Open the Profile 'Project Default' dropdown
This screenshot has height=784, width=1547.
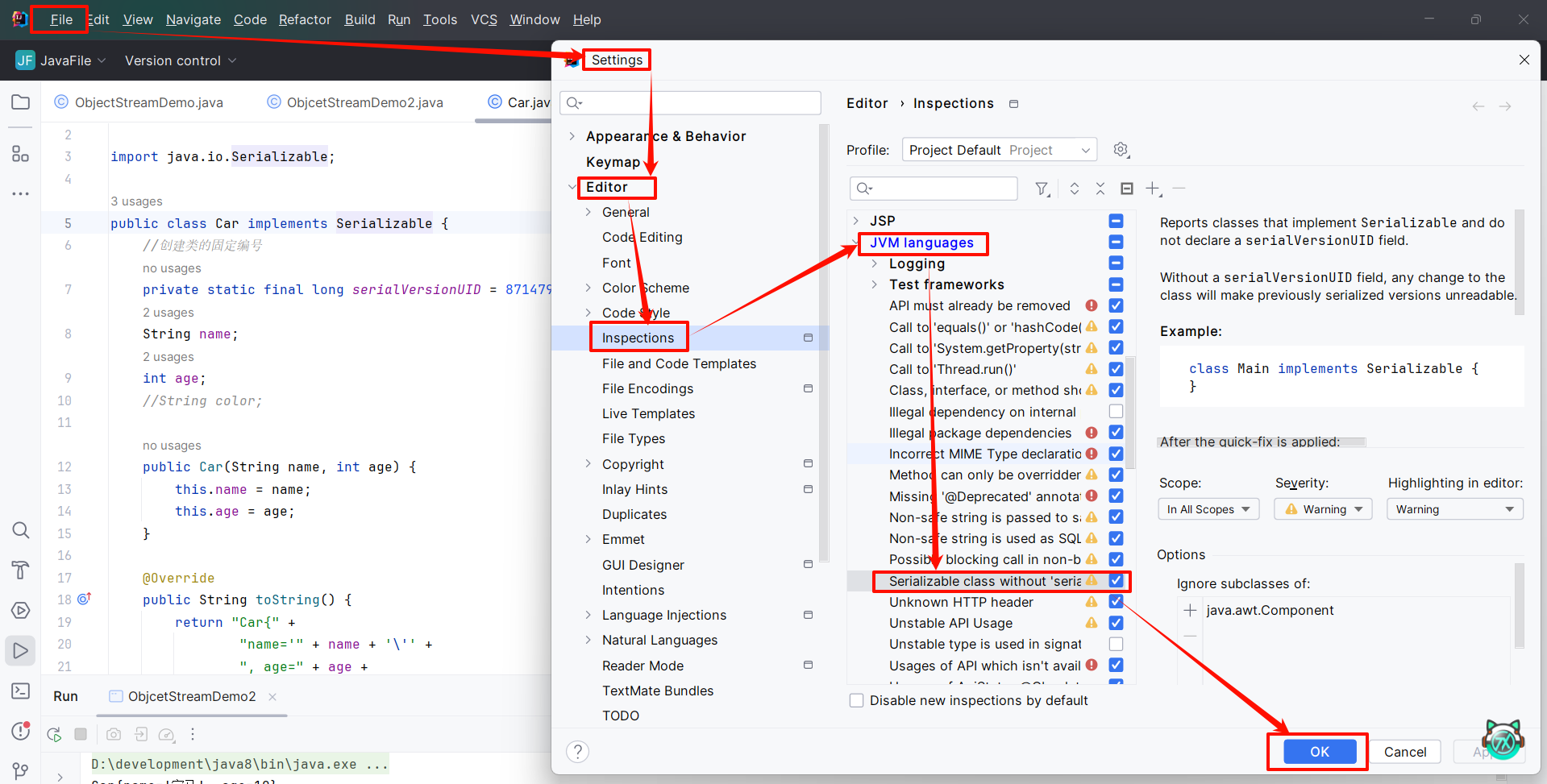999,150
